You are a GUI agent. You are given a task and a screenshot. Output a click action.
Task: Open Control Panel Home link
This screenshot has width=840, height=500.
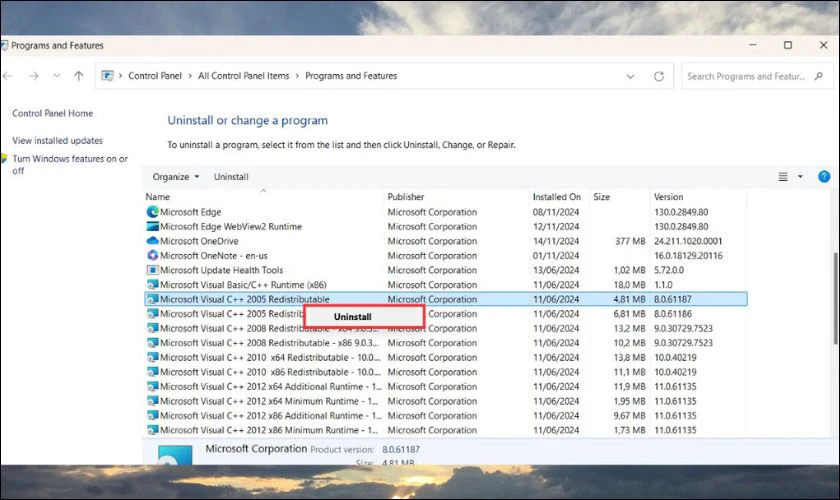(x=52, y=113)
